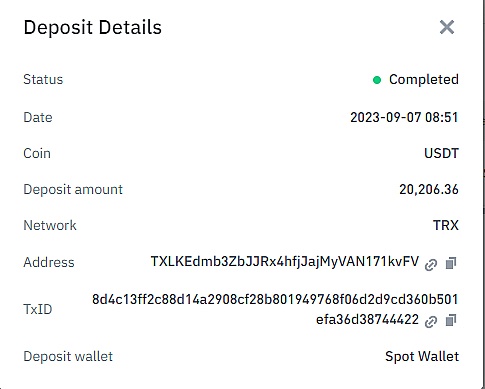Close the Deposit Details dialog

click(x=447, y=27)
